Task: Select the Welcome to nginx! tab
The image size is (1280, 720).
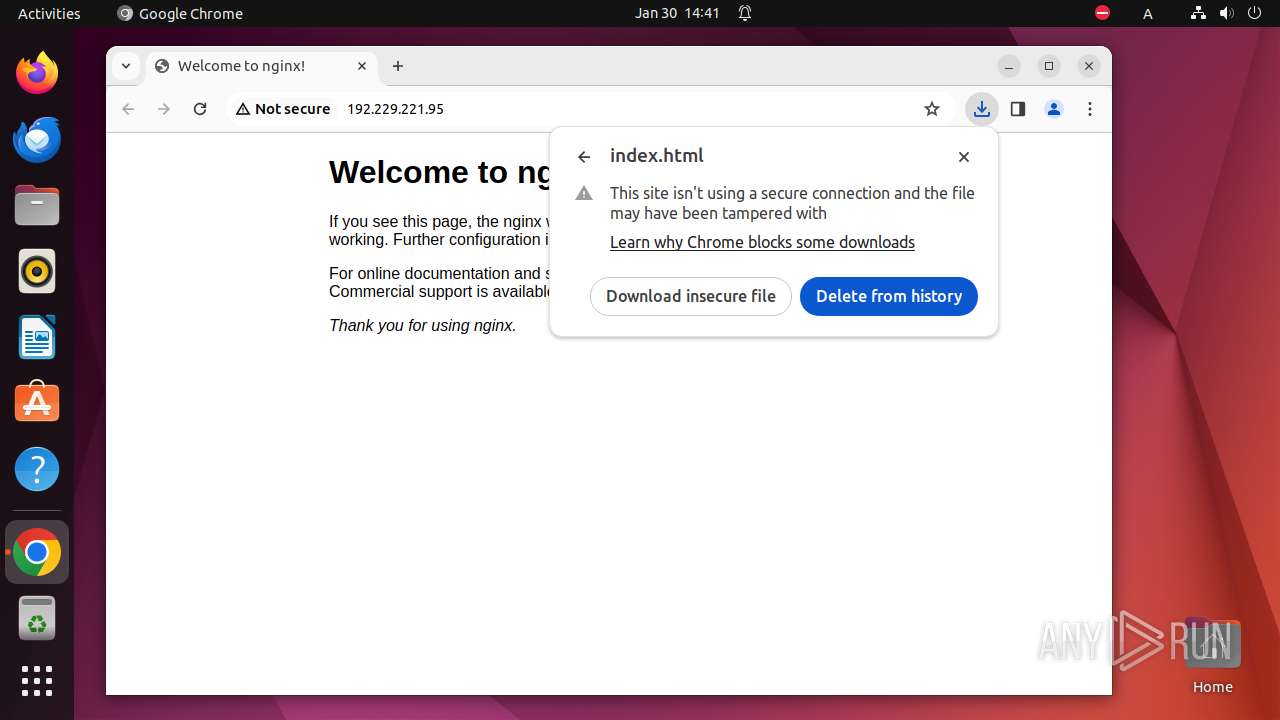Action: coord(262,66)
